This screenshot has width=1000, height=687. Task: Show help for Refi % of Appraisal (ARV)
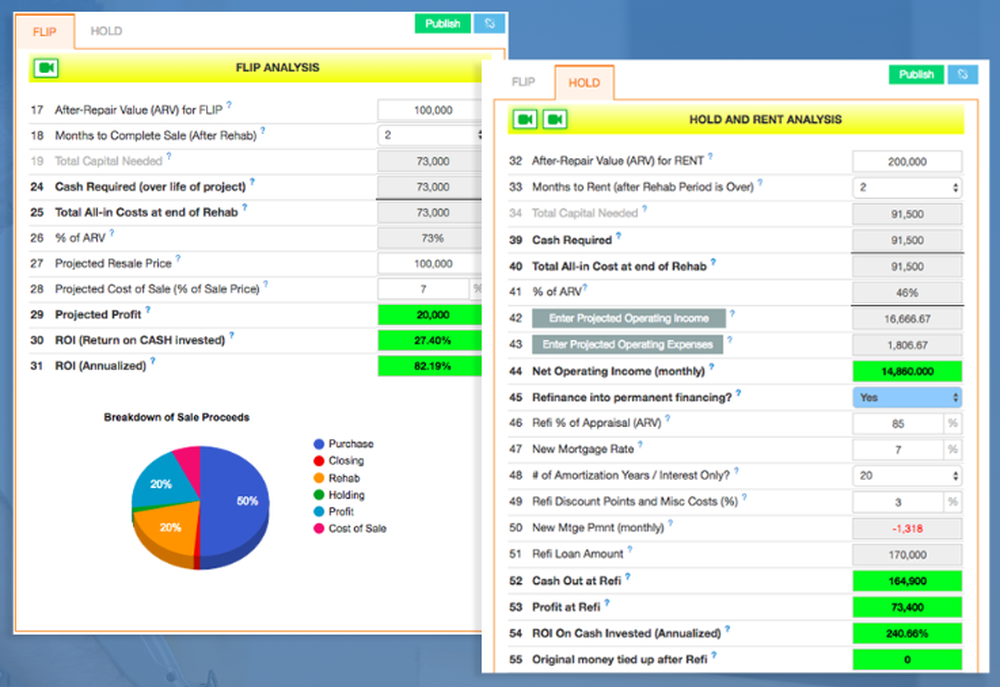point(668,418)
